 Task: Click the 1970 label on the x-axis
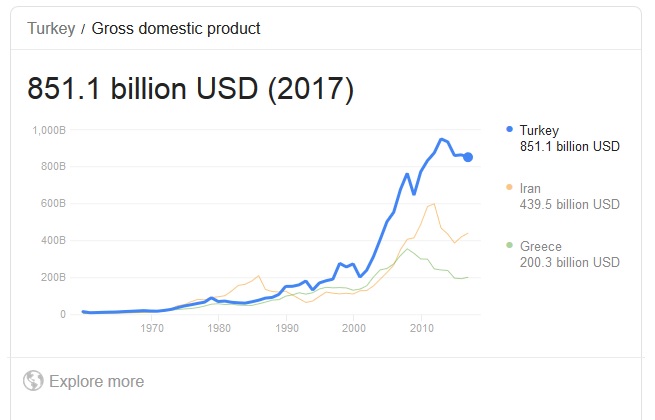click(x=152, y=328)
